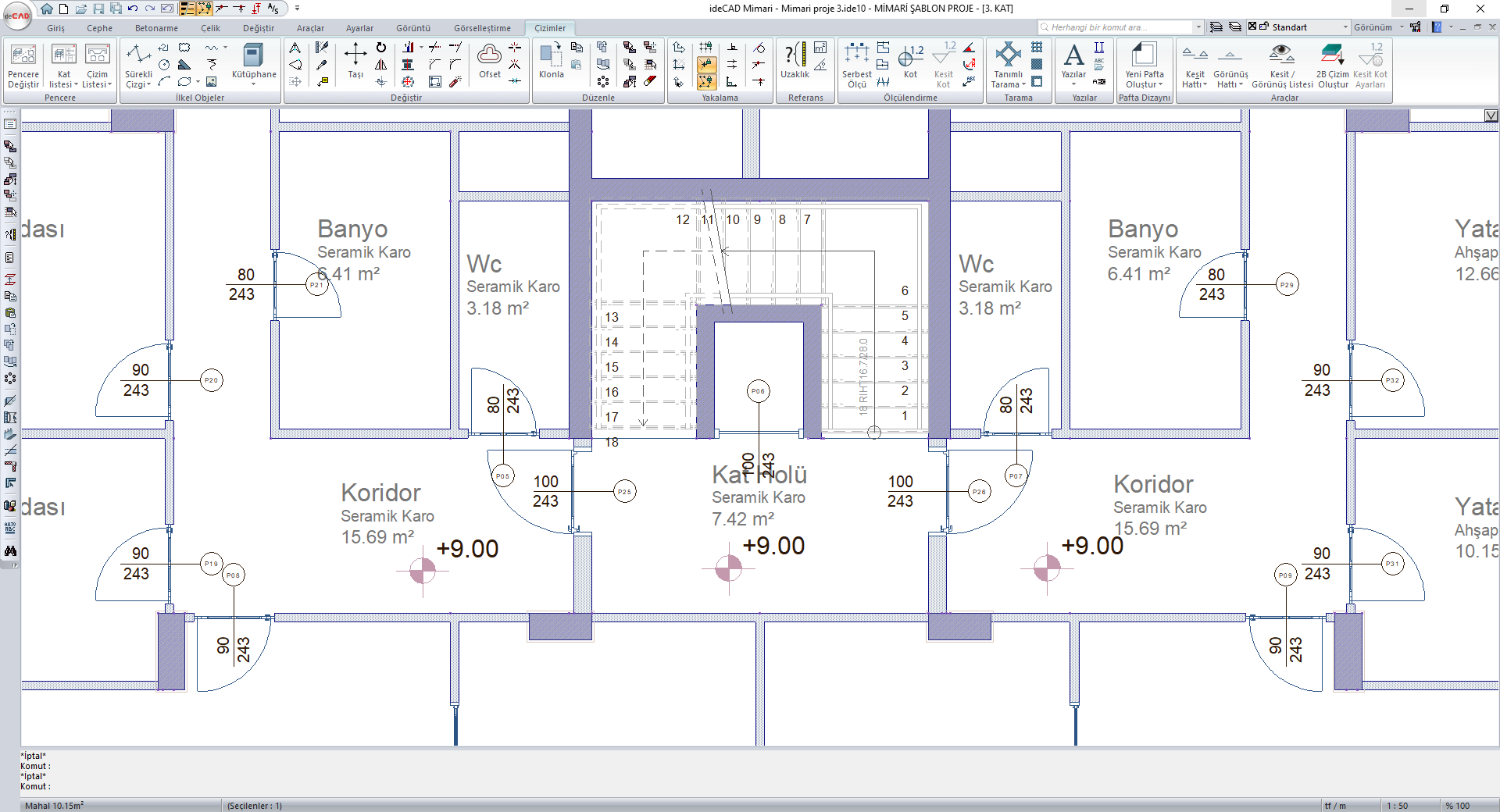Screen dimensions: 1500x812
Task: Toggle the grid snap option in Yakalama
Action: [x=706, y=48]
